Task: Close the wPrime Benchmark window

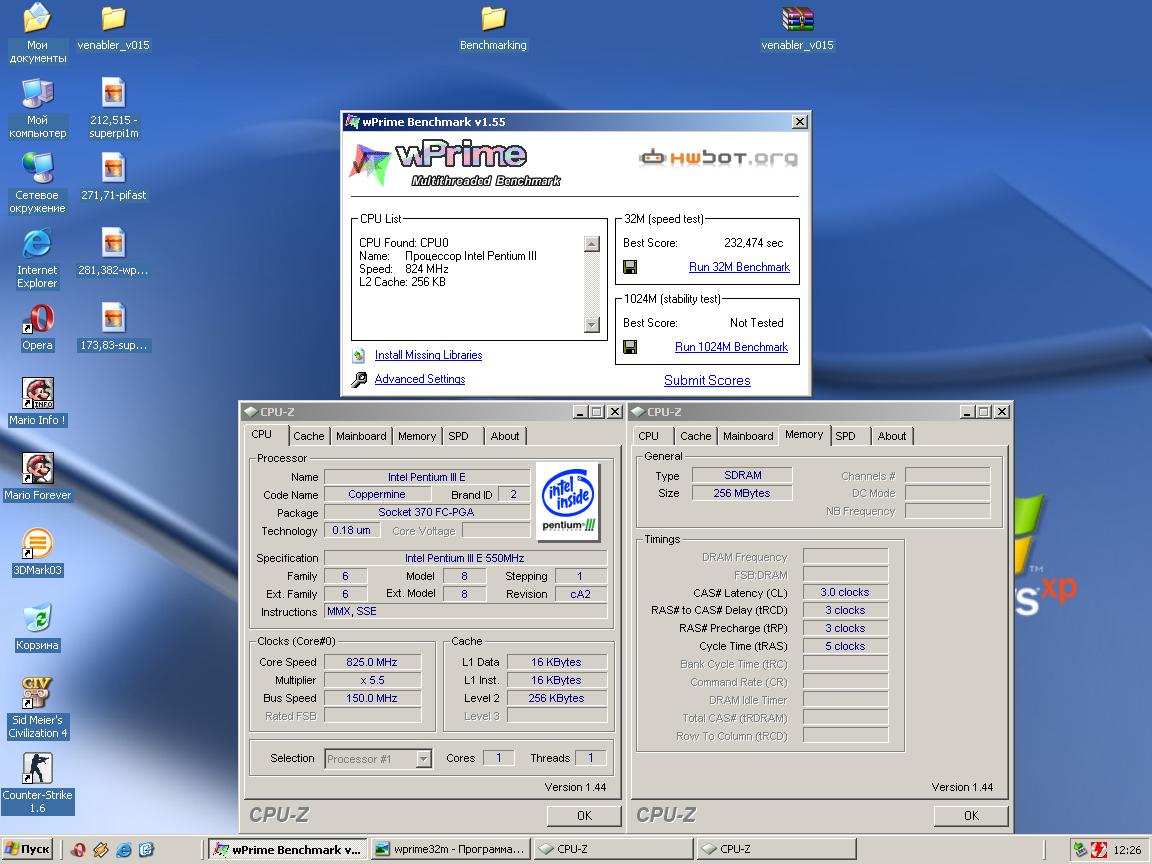Action: [x=800, y=122]
